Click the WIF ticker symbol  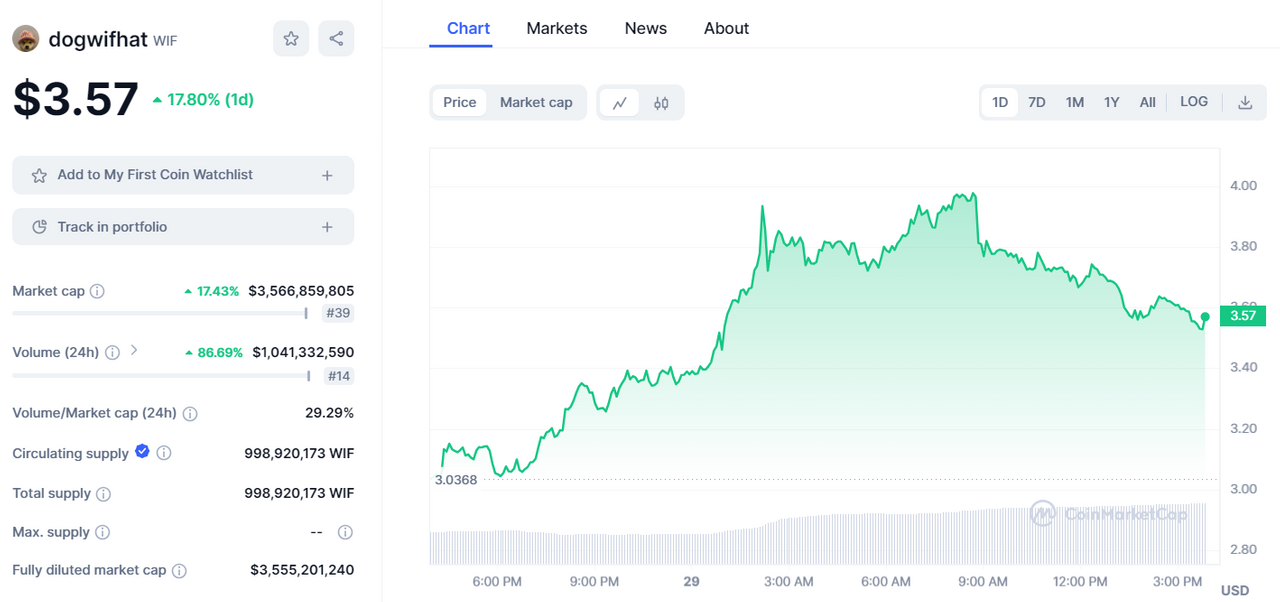pos(165,41)
